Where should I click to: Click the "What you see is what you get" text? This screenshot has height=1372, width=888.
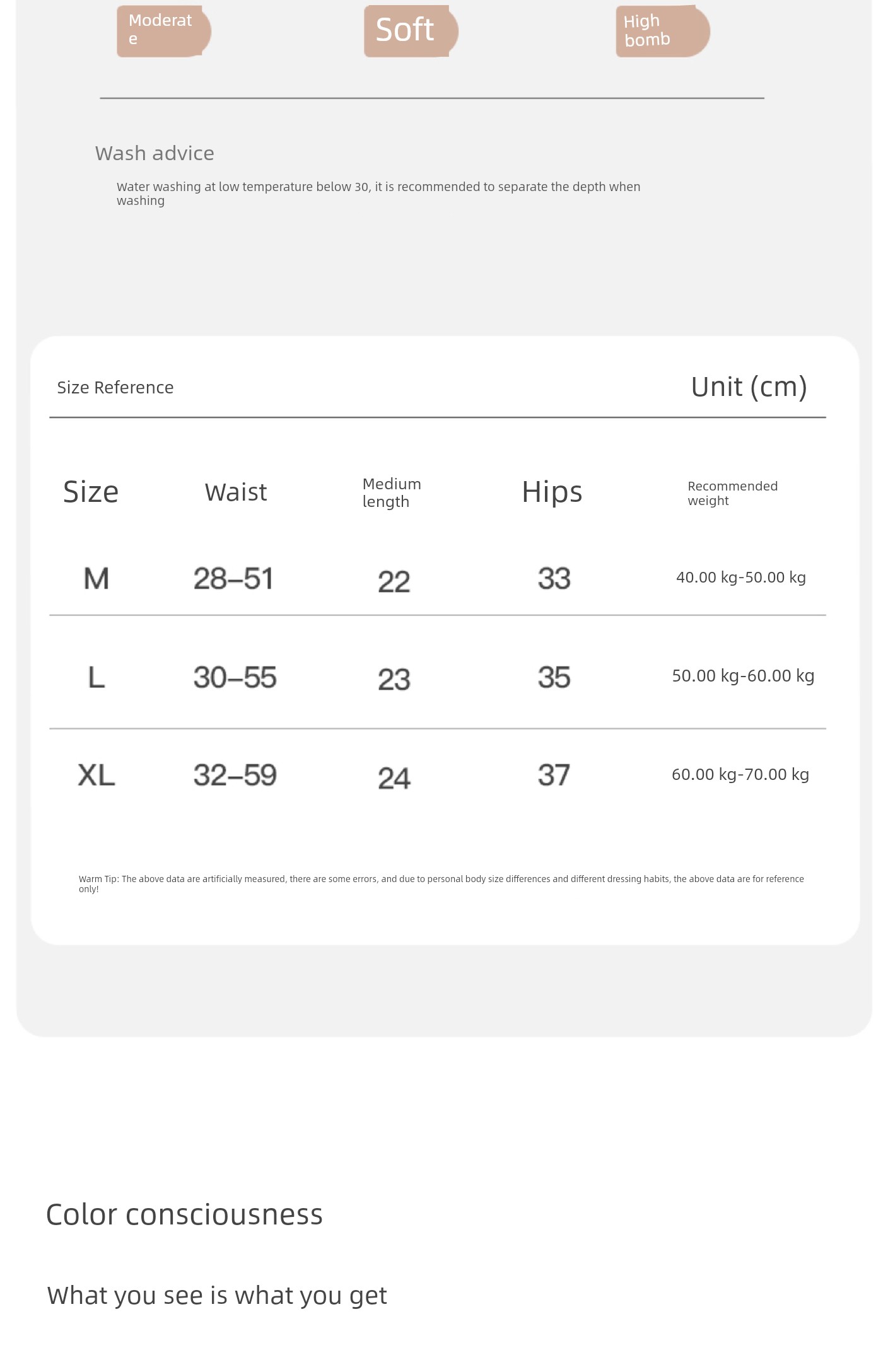pyautogui.click(x=217, y=1295)
